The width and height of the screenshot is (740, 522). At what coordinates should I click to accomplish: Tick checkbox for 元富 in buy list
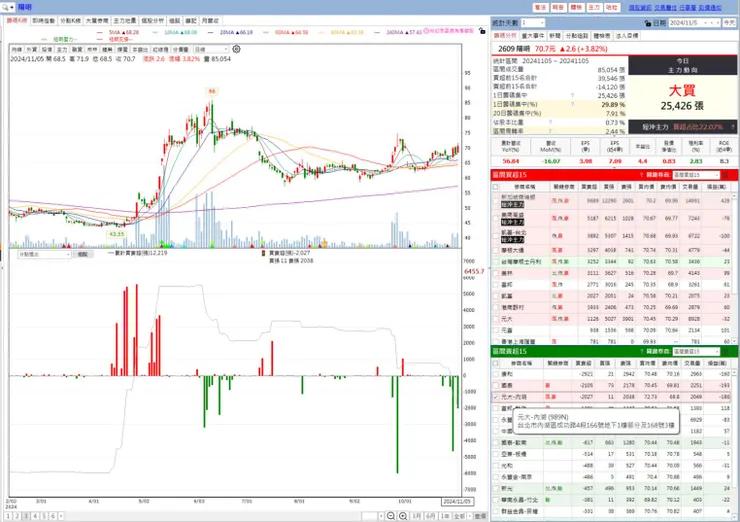click(x=496, y=330)
